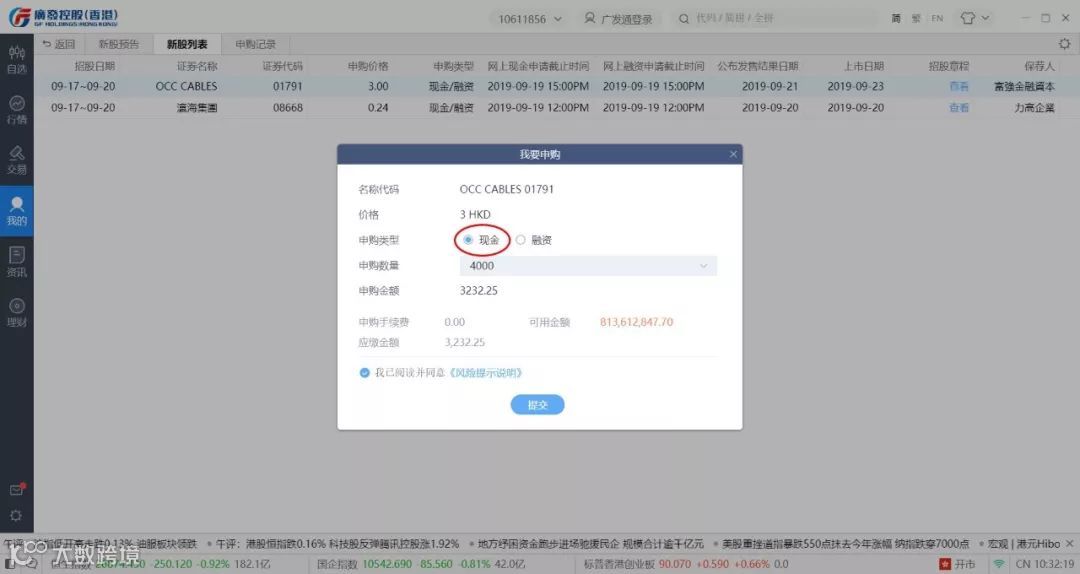The height and width of the screenshot is (574, 1080).
Task: Click the wifi connection status icon
Action: point(998,564)
